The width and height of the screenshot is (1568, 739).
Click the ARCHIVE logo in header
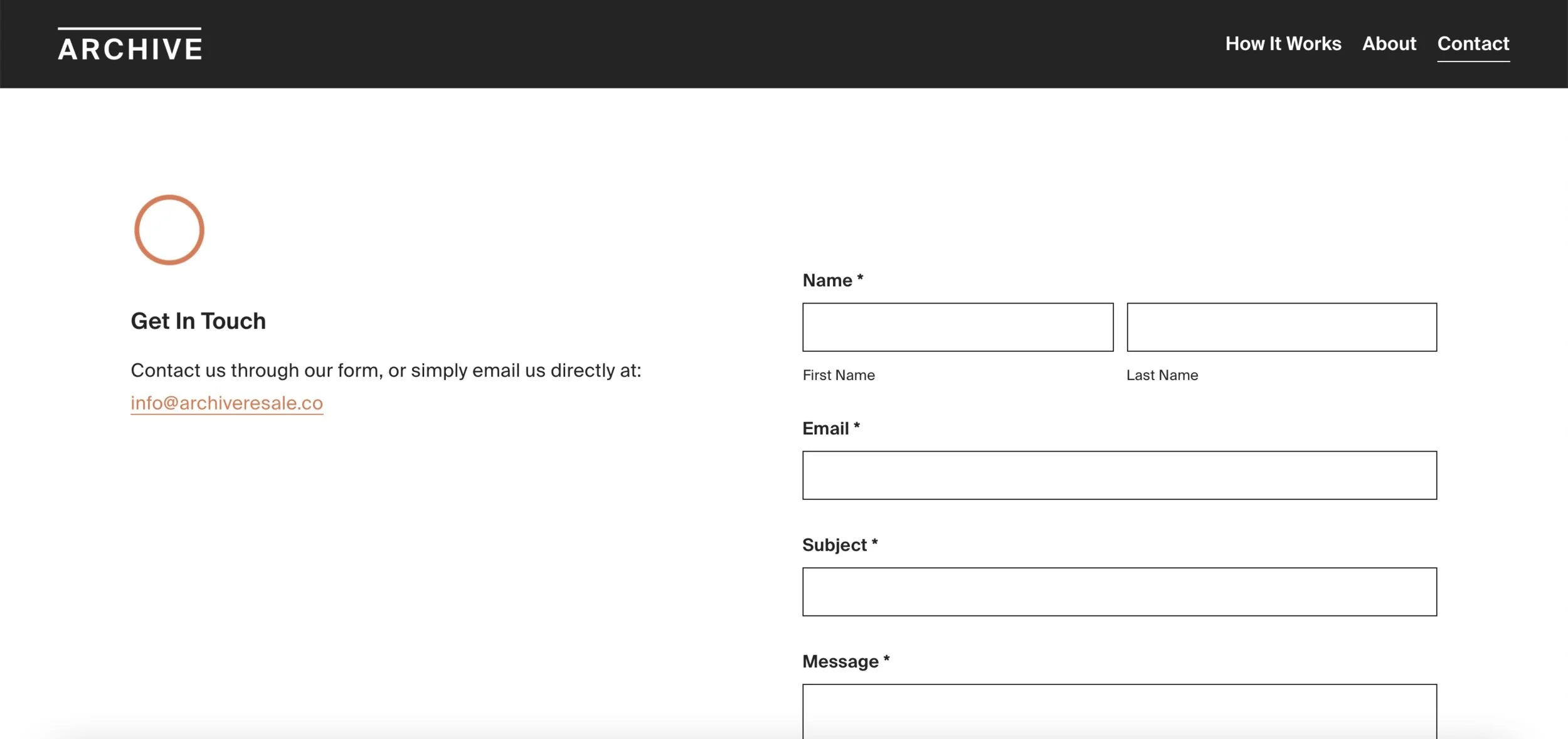pos(130,45)
